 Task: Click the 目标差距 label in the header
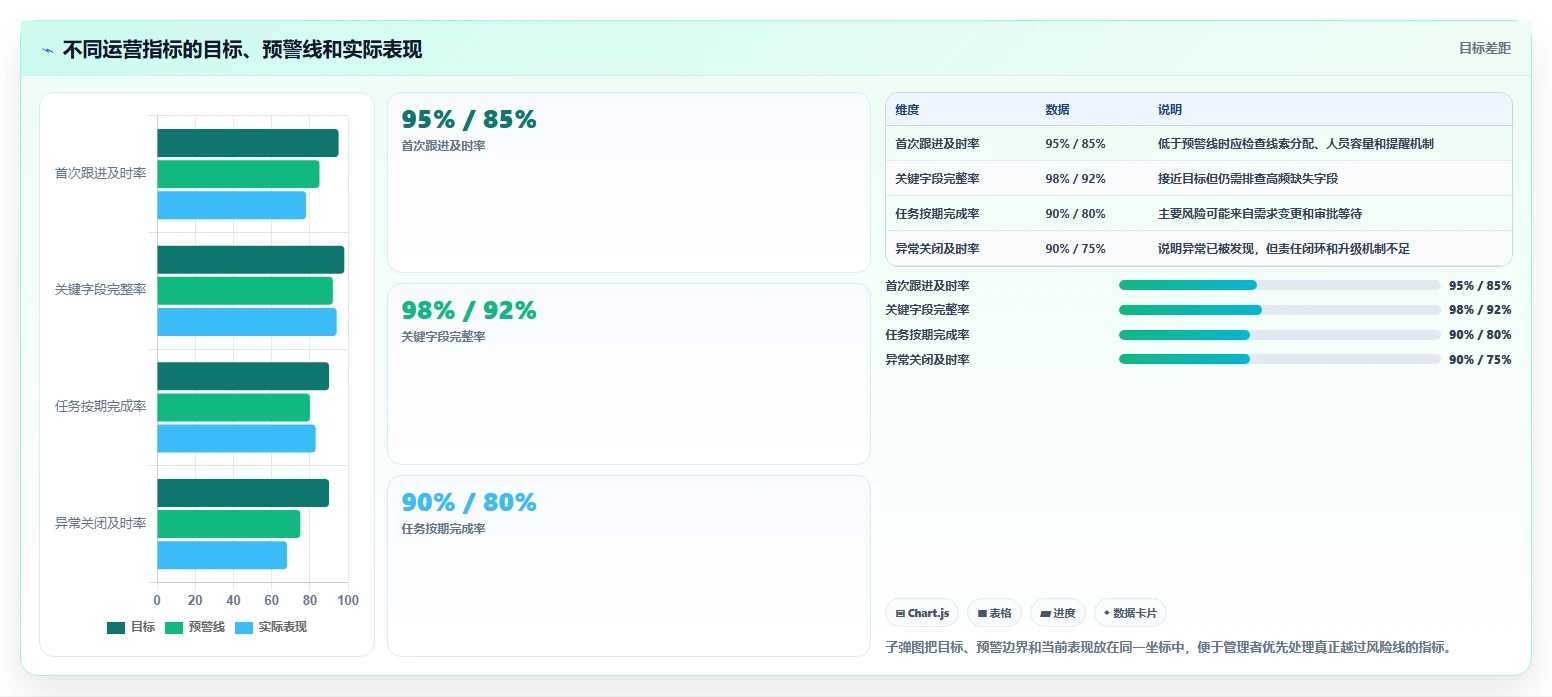point(1484,48)
